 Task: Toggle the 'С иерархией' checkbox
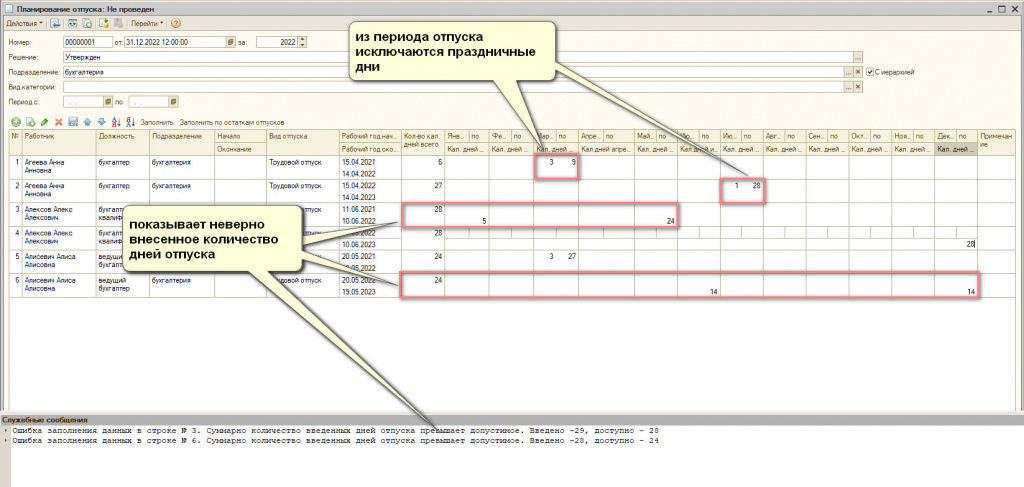[871, 72]
